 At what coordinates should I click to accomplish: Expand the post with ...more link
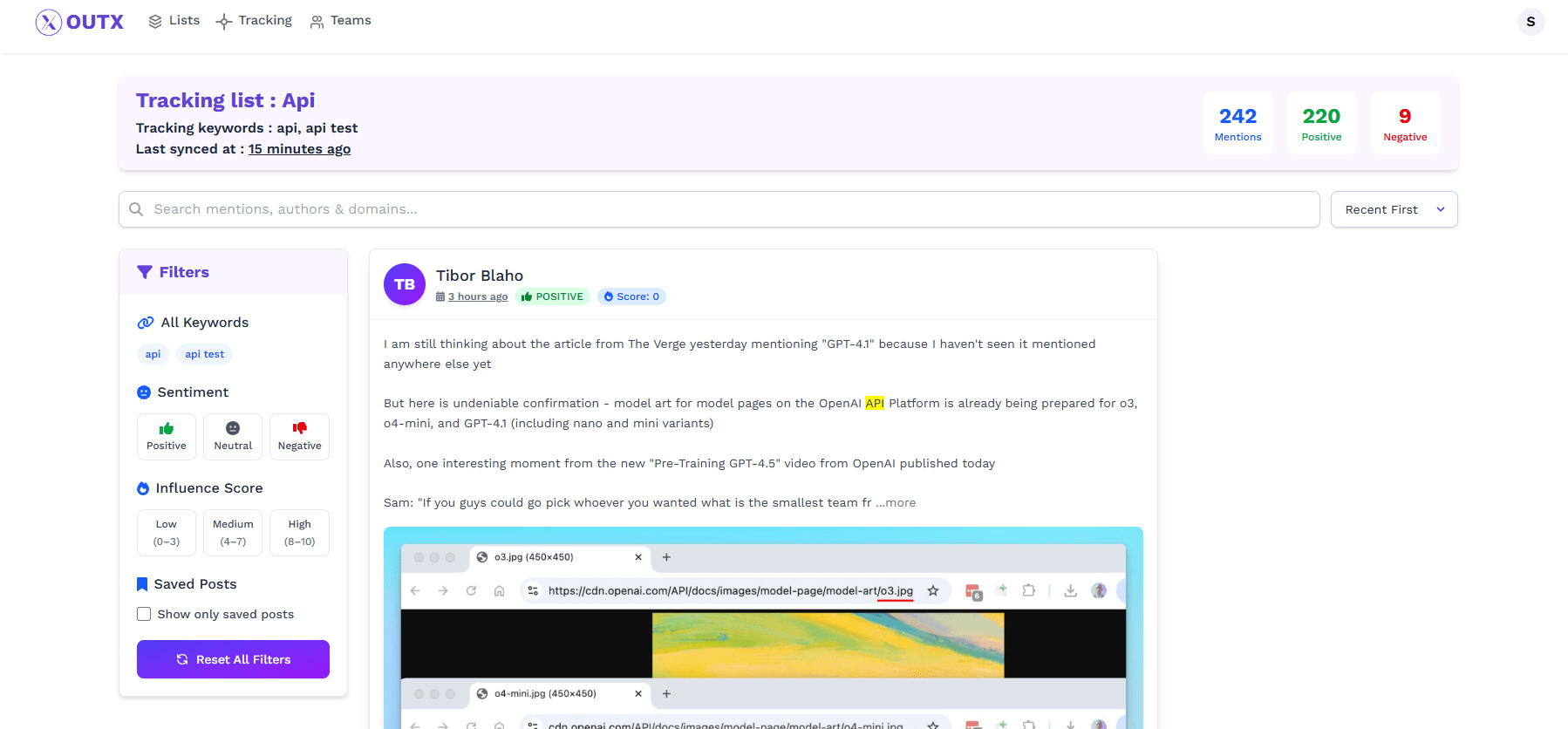(896, 502)
